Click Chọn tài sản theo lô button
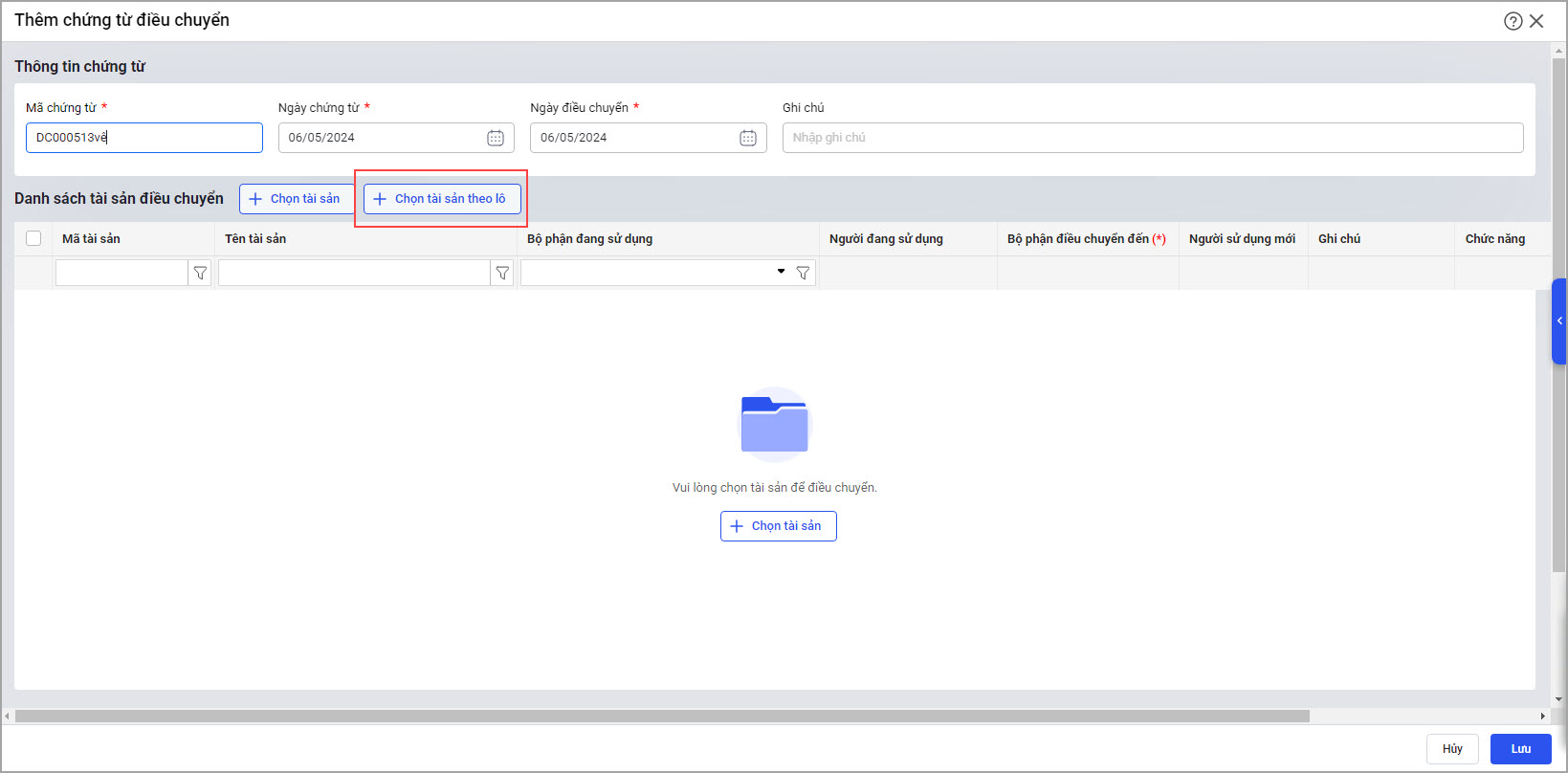Screen dimensions: 1568x773 point(442,199)
